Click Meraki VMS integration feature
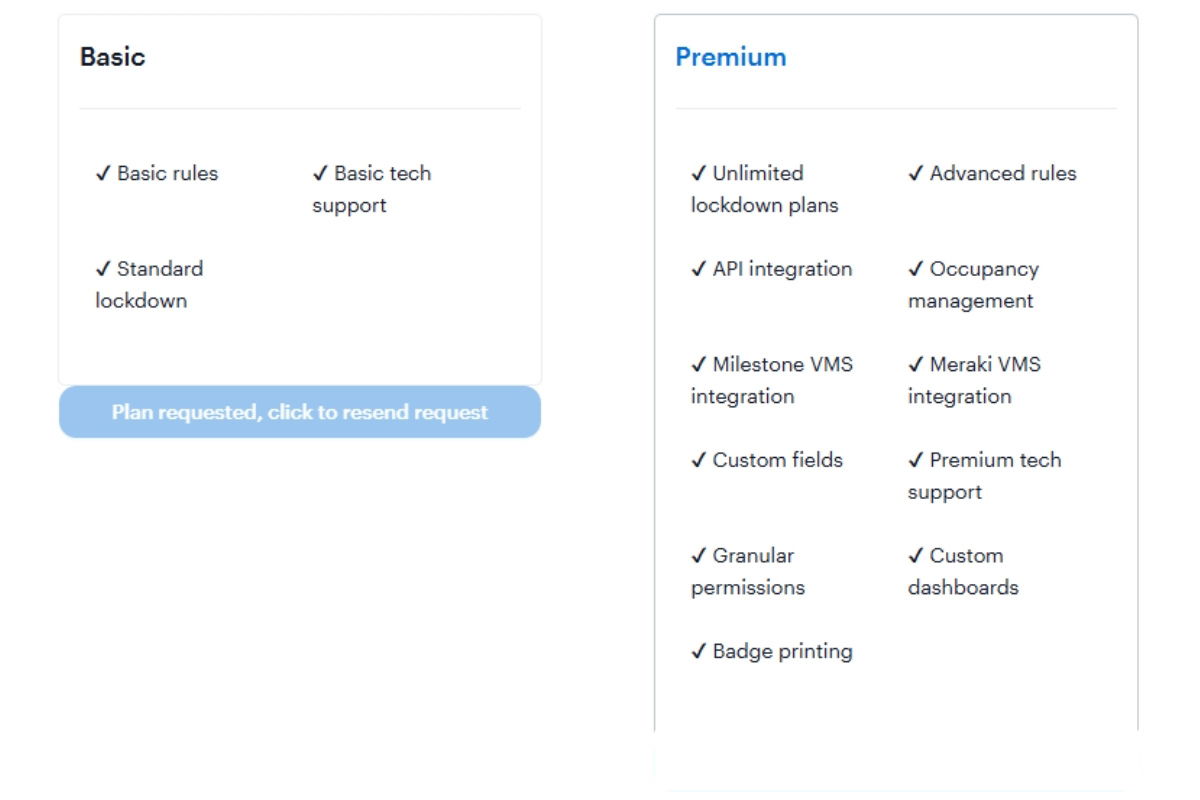Viewport: 1200px width, 800px height. [974, 380]
